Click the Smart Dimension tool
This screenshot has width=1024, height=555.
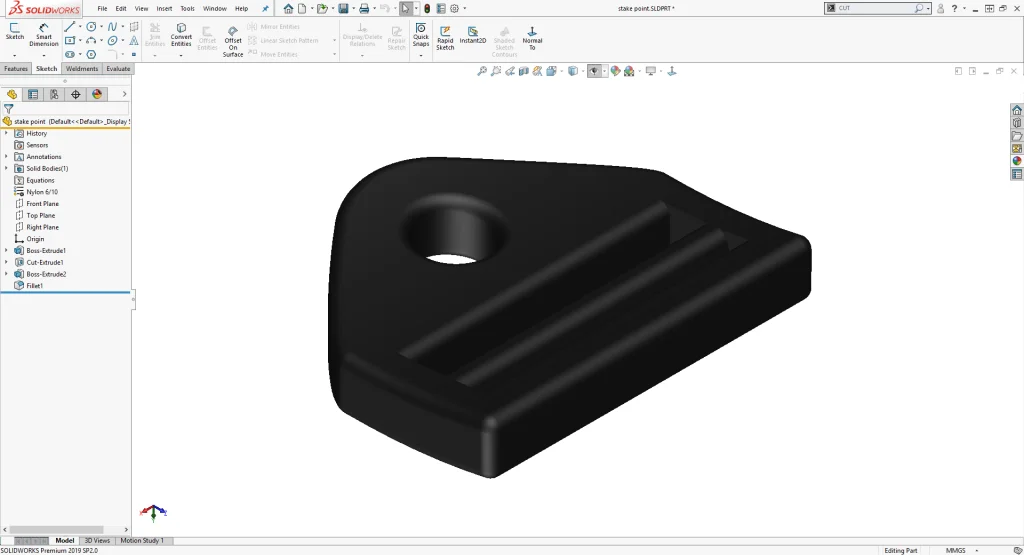pyautogui.click(x=43, y=35)
